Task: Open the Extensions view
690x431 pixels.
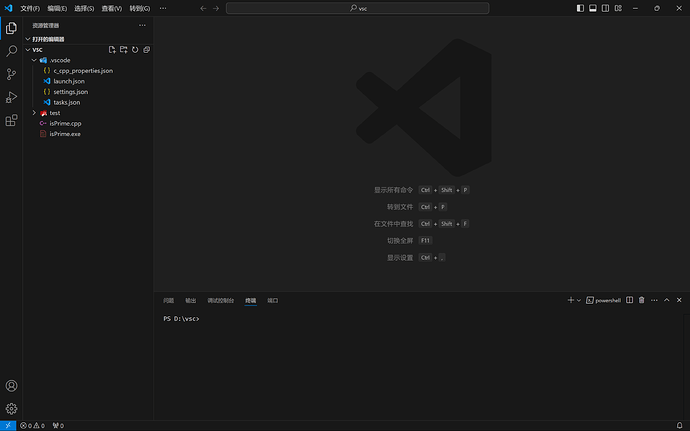Action: pos(11,120)
